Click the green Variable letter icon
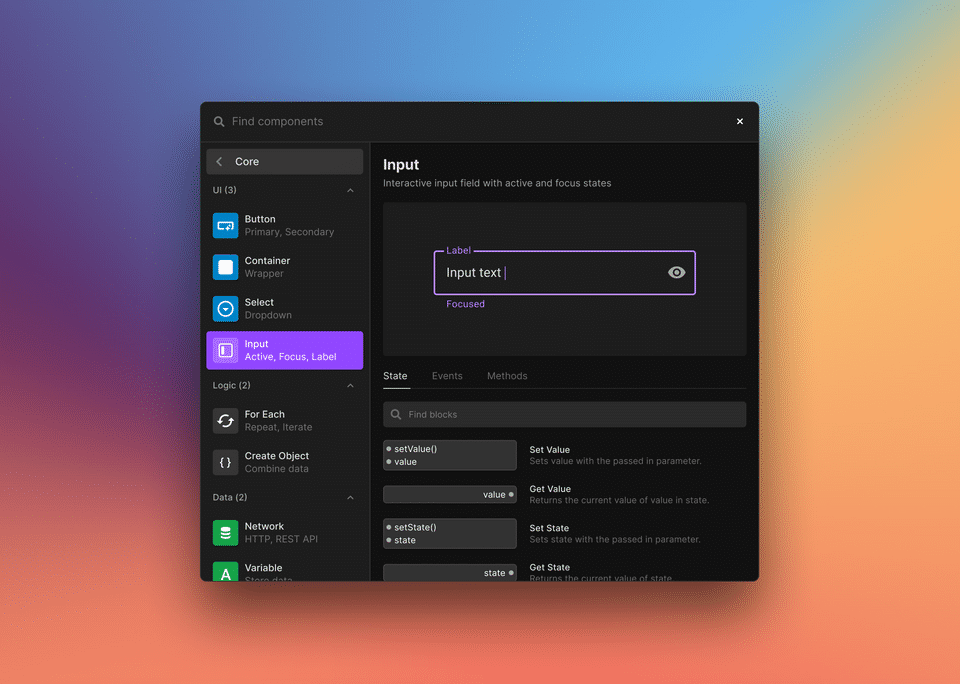Image resolution: width=960 pixels, height=684 pixels. (x=225, y=571)
